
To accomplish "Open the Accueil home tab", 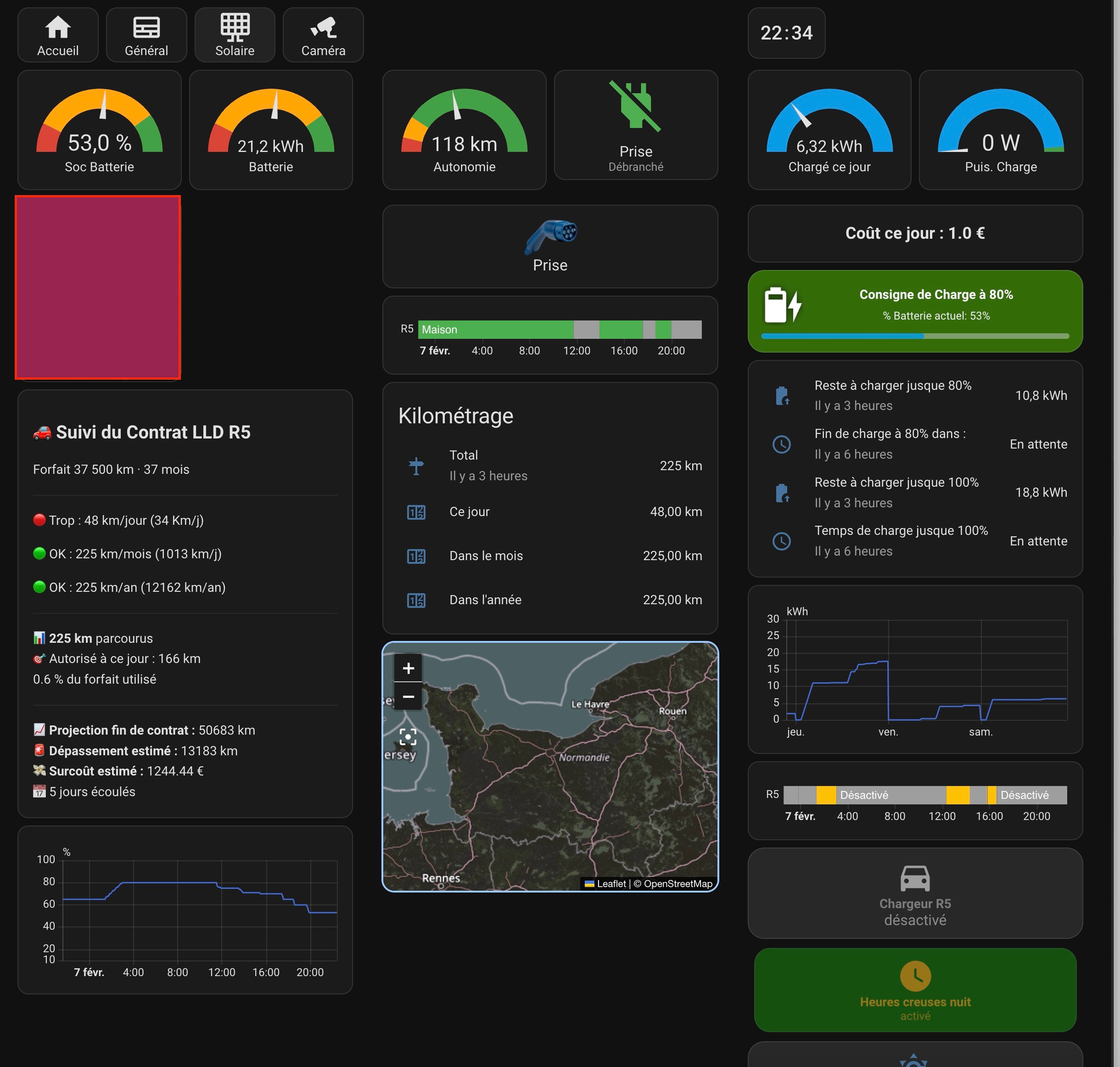I will point(58,35).
